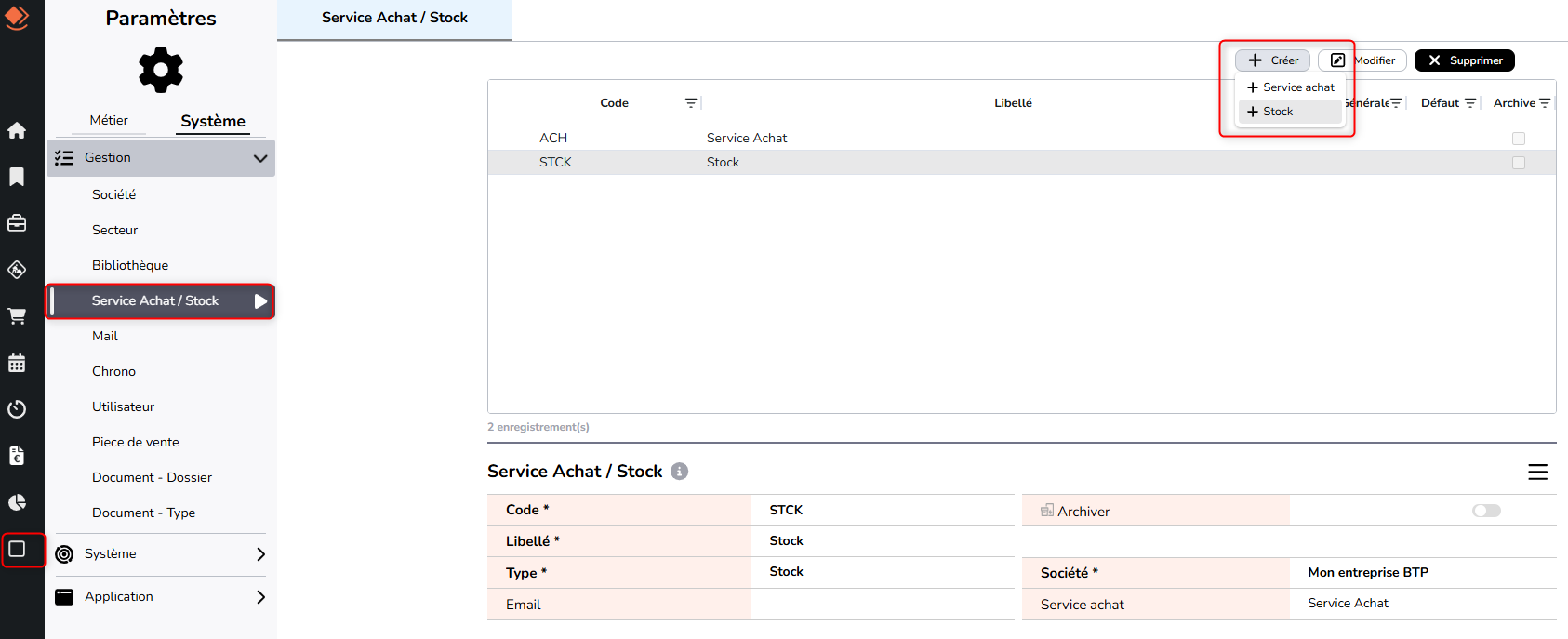Image resolution: width=1568 pixels, height=639 pixels.
Task: Open the pie chart icon in sidebar
Action: point(17,502)
